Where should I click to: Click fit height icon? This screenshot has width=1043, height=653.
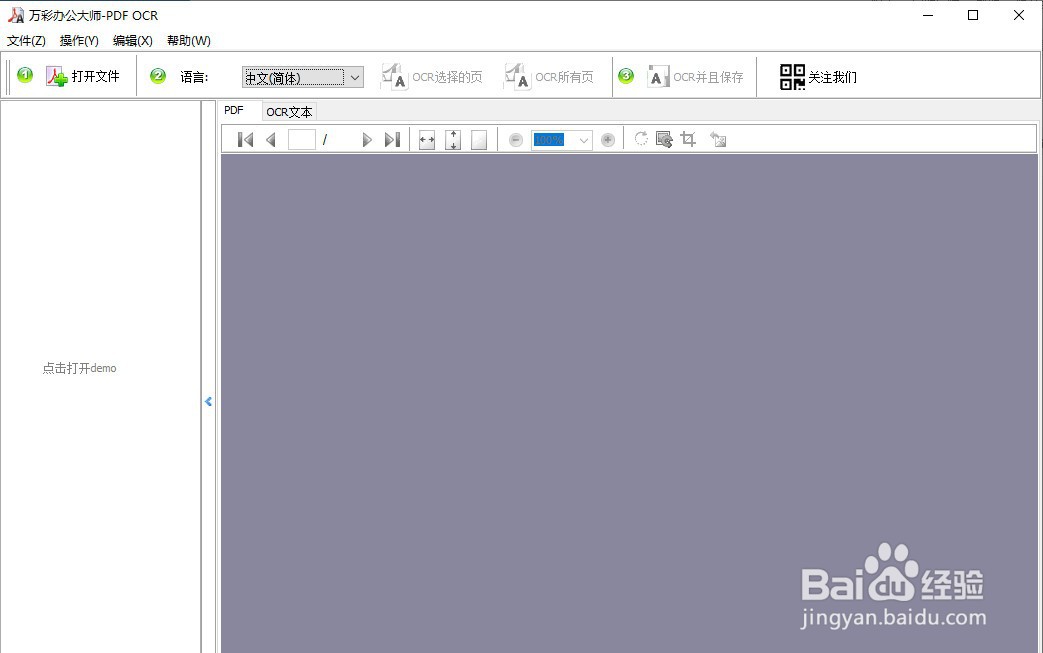[453, 140]
